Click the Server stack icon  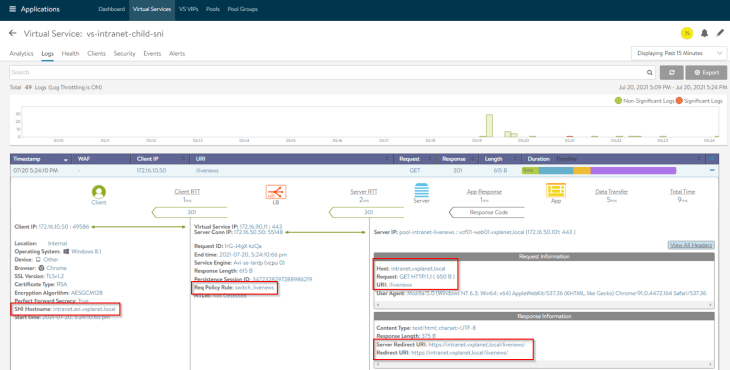[421, 190]
